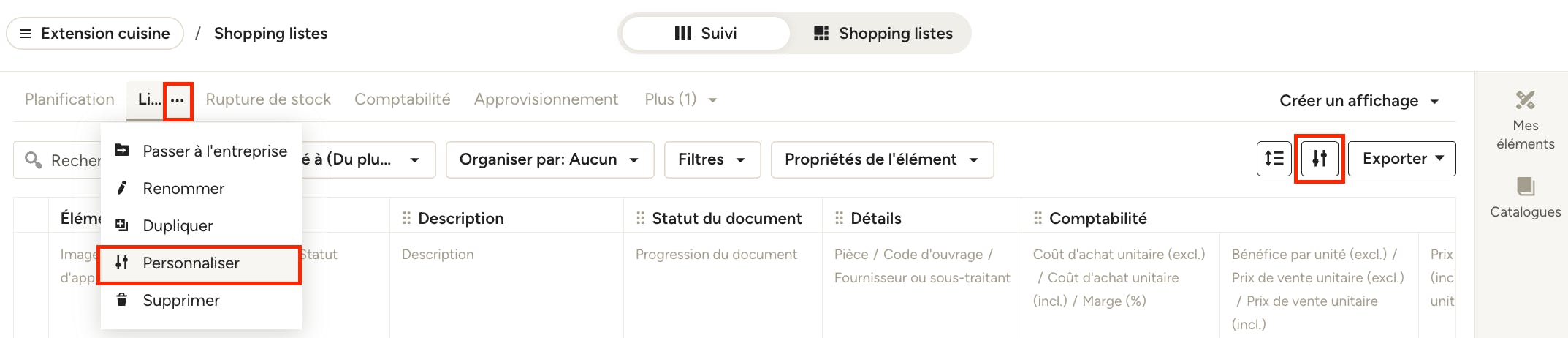
Task: Open Catalogues side panel
Action: pos(1525,198)
